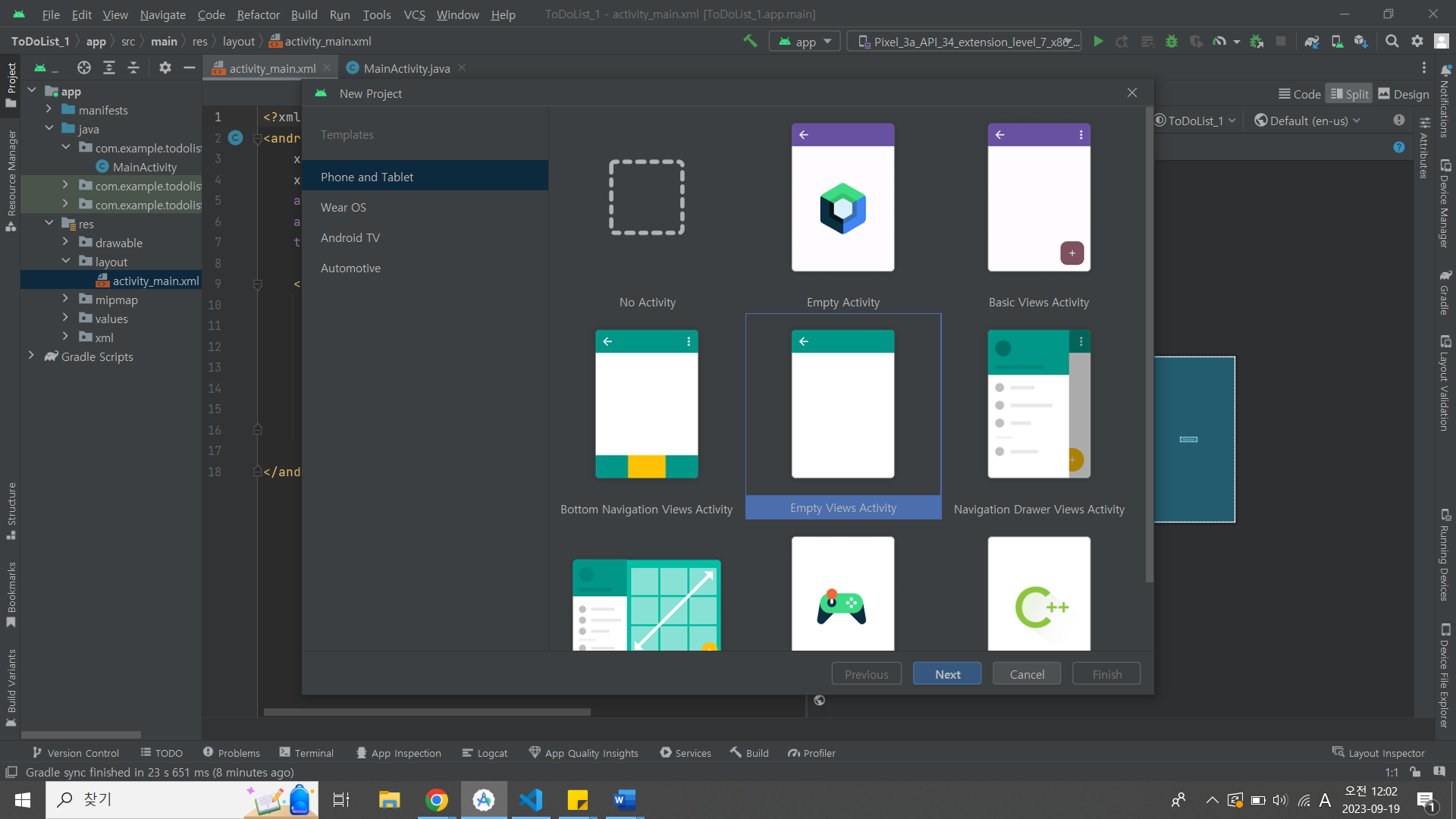Click the Make Project hammer icon
Screen dimensions: 1456x819
click(750, 41)
